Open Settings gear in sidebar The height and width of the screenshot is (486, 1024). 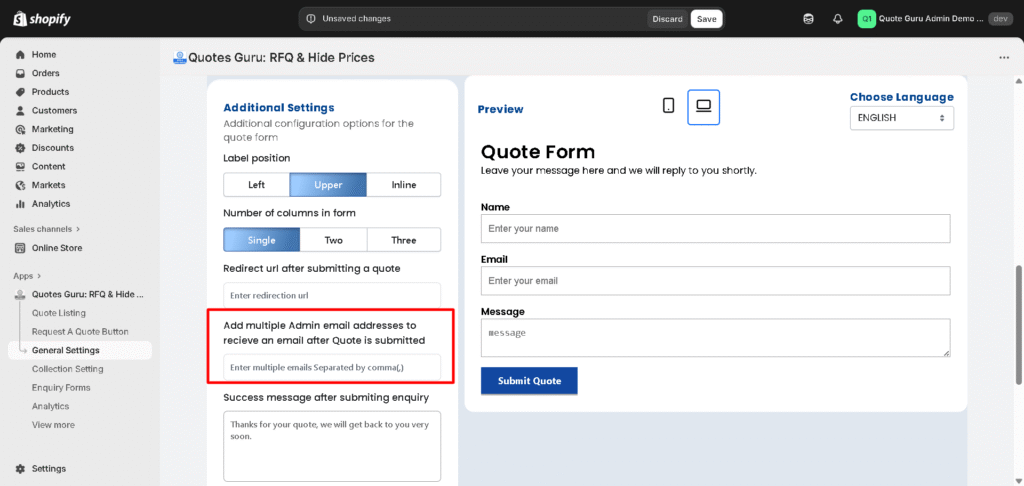click(x=20, y=468)
